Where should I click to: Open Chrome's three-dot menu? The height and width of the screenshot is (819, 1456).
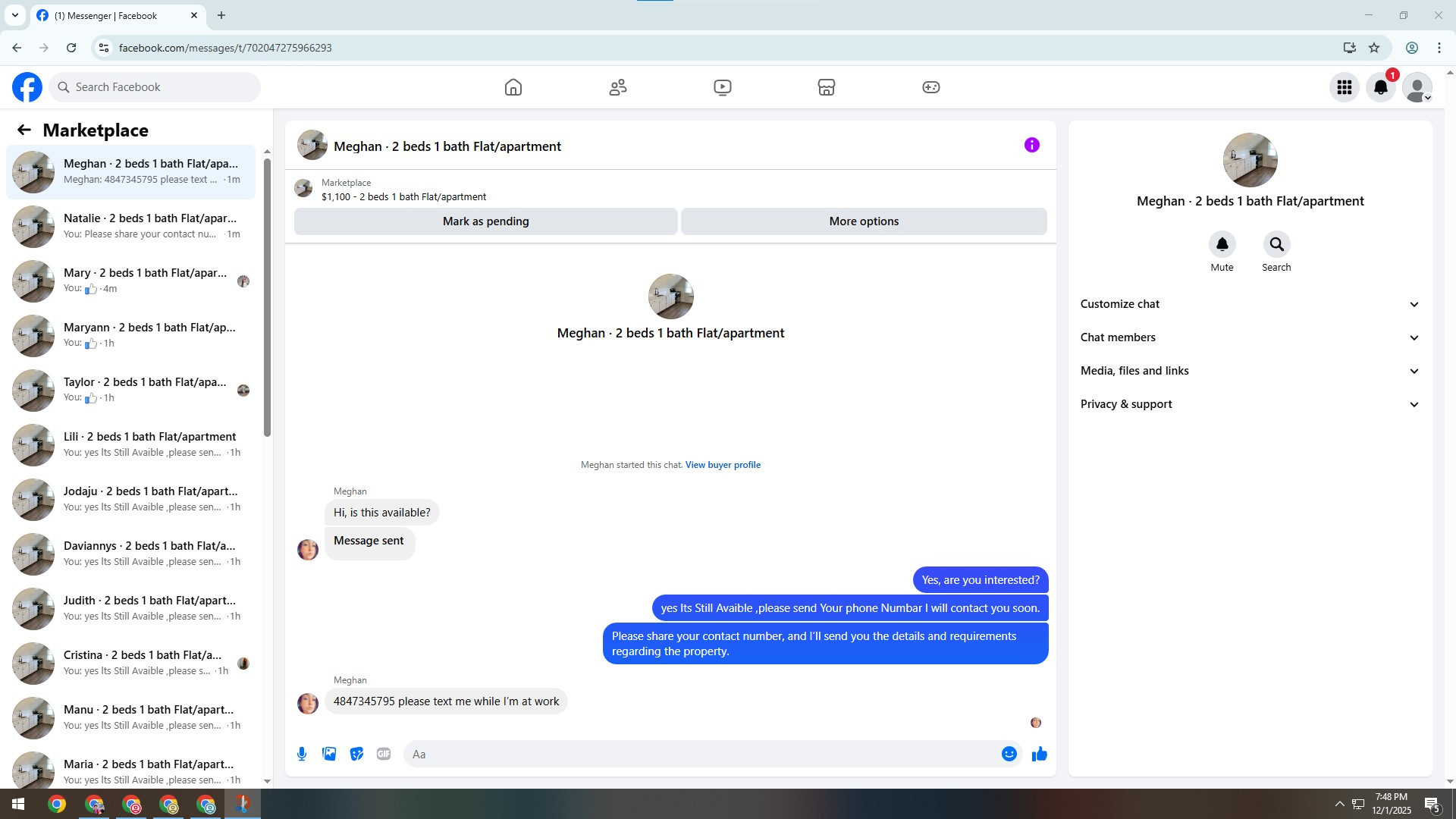pyautogui.click(x=1439, y=48)
